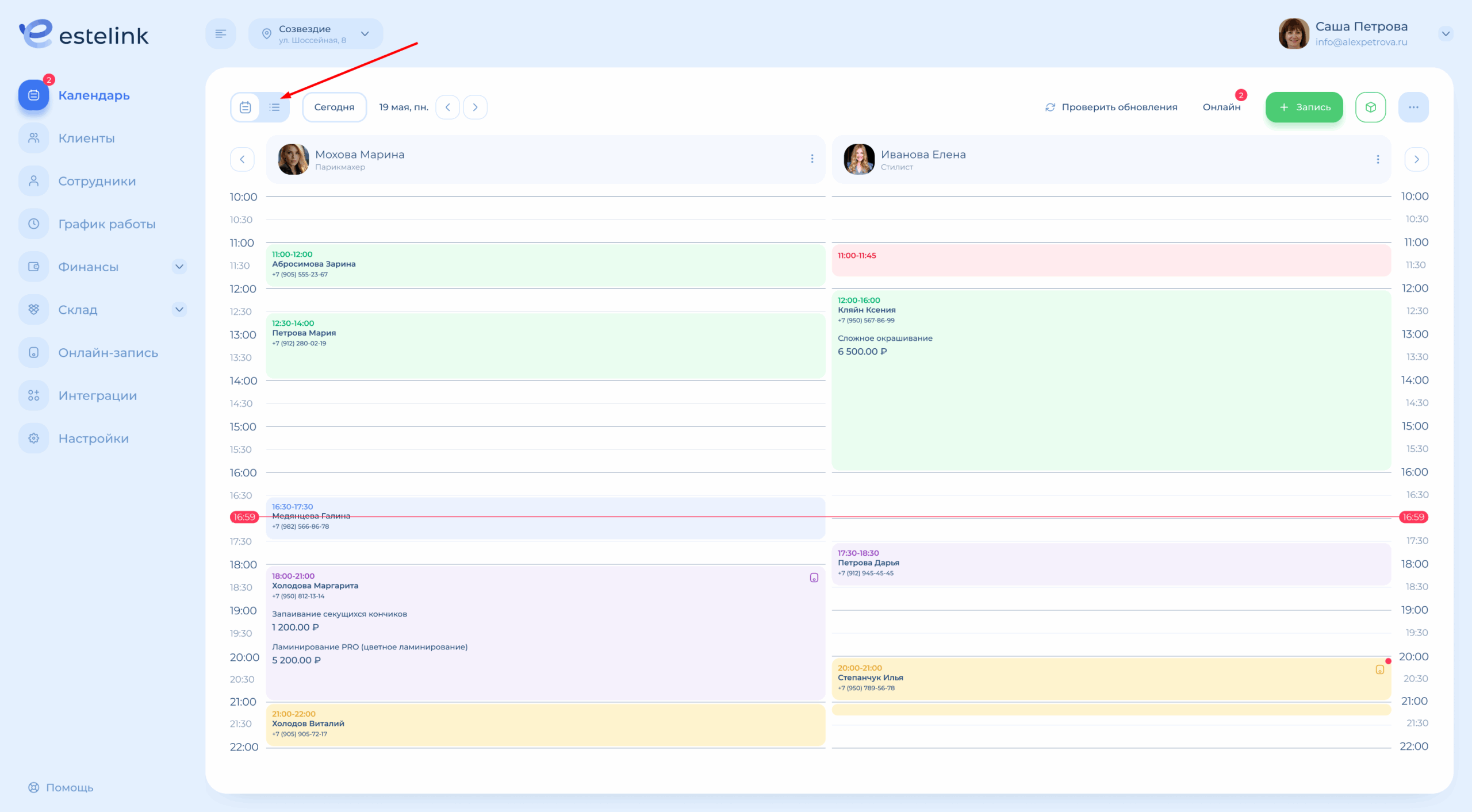This screenshot has width=1472, height=812.
Task: Click the Сложное окрашивание service text
Action: click(885, 338)
